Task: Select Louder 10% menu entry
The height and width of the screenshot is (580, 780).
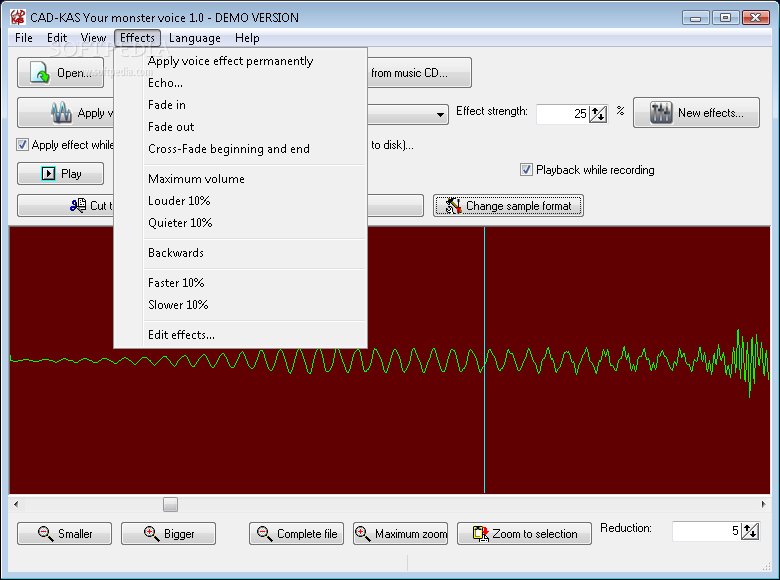Action: pos(241,200)
